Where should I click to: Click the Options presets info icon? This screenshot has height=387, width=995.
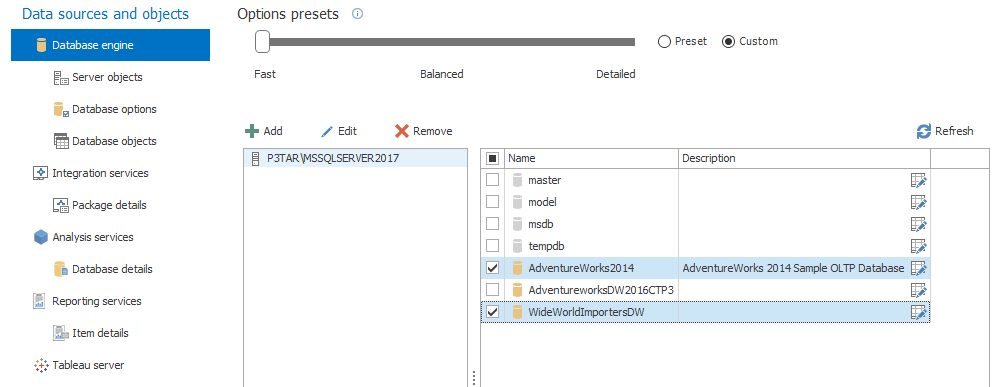pyautogui.click(x=357, y=14)
